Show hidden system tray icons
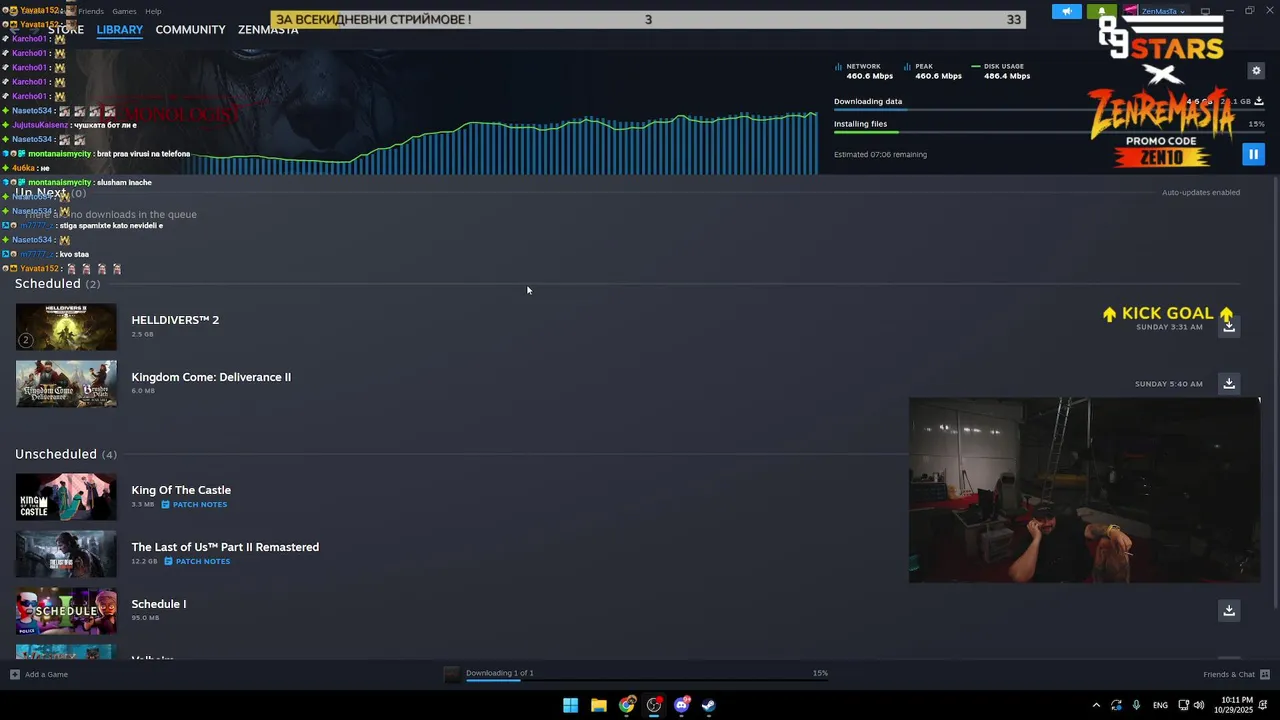Image resolution: width=1280 pixels, height=720 pixels. [1096, 705]
